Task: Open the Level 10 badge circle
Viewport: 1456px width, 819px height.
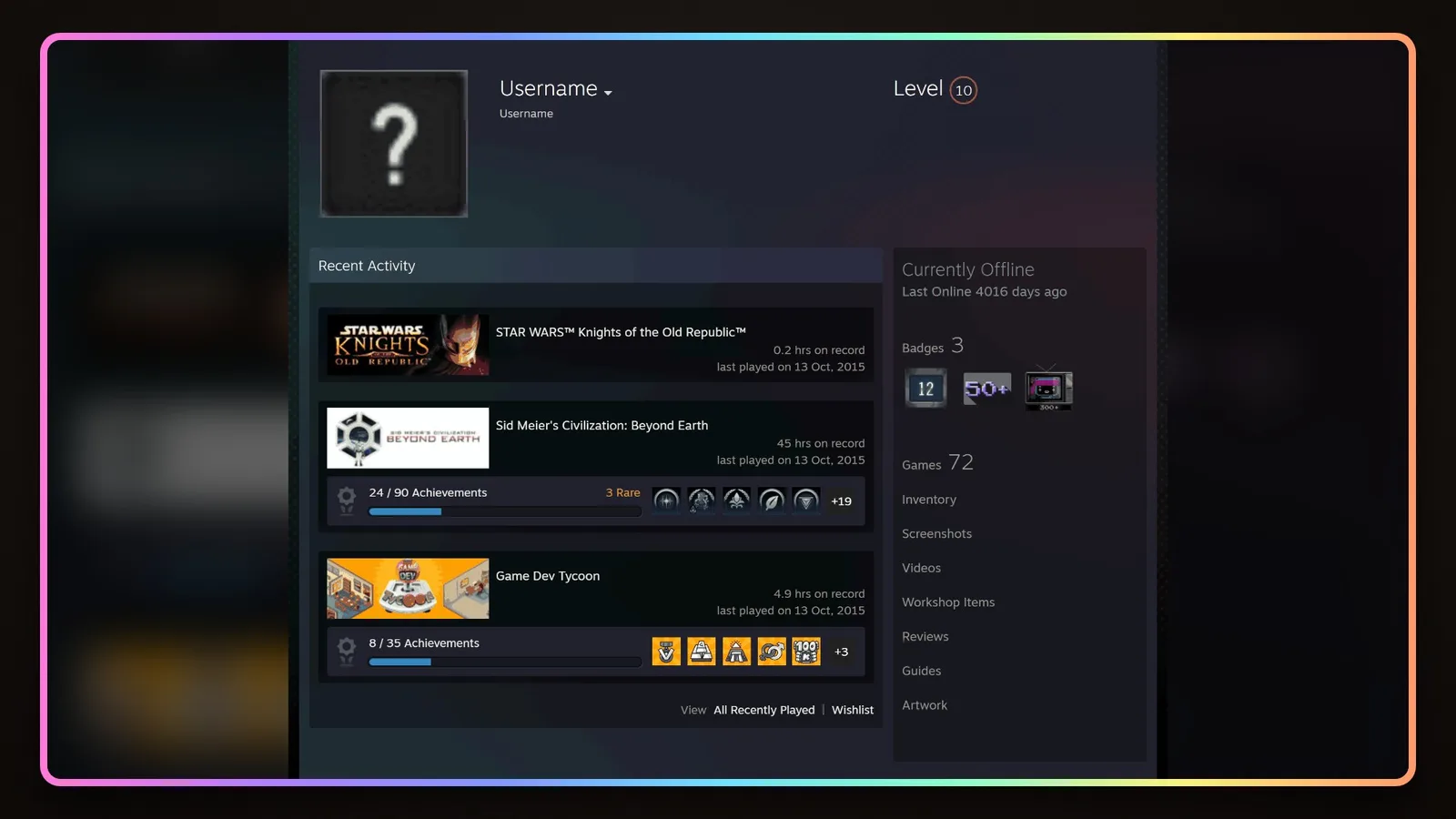Action: point(964,90)
